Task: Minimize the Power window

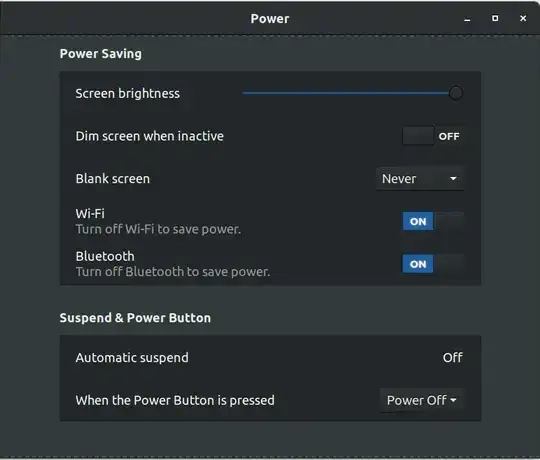Action: [467, 19]
